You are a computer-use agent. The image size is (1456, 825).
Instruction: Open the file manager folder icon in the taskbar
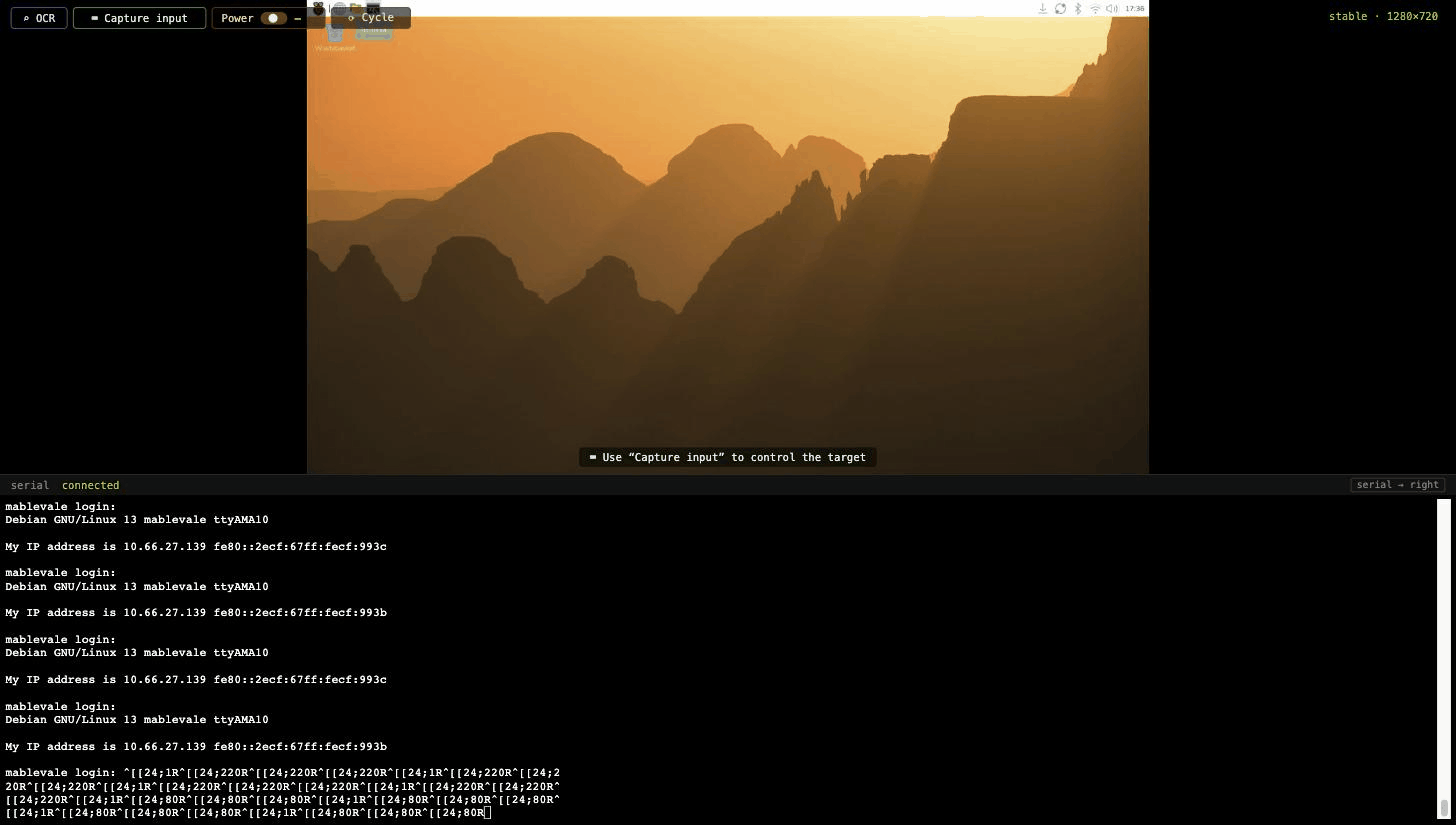(356, 8)
